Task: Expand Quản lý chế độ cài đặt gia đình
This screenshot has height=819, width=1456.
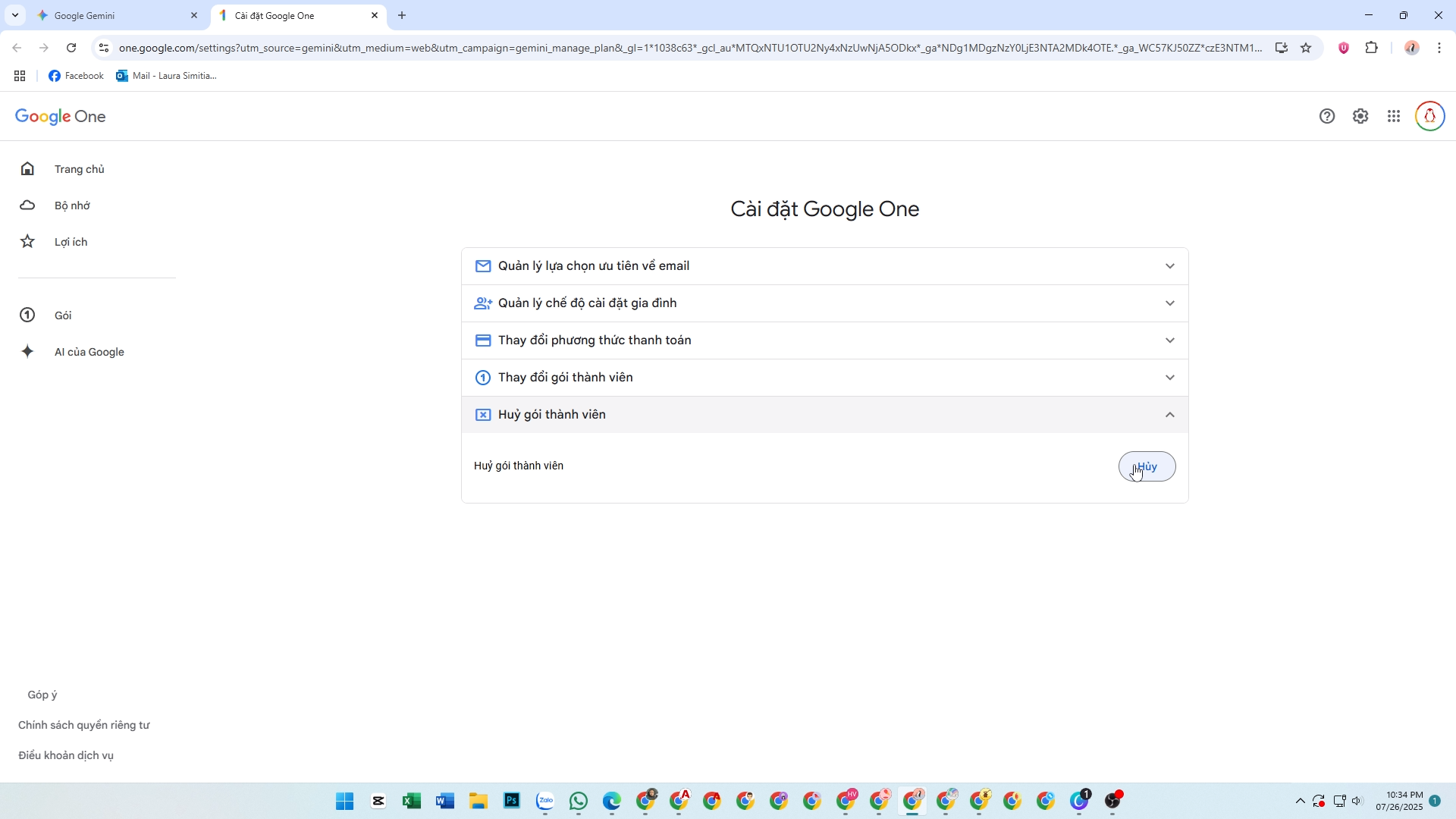Action: click(824, 303)
